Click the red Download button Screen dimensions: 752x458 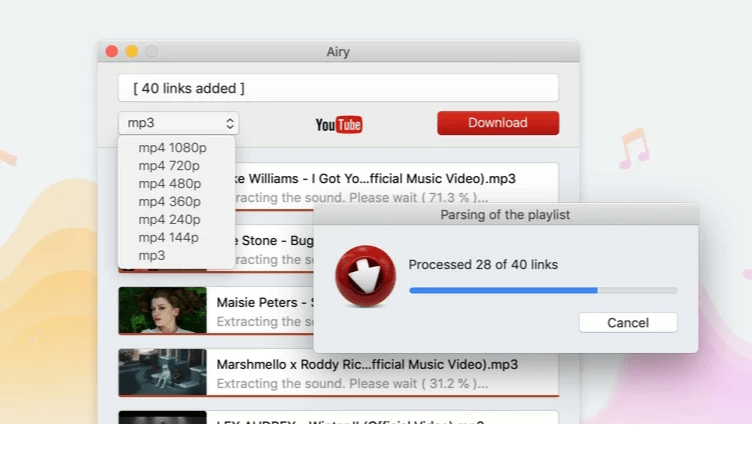[498, 123]
